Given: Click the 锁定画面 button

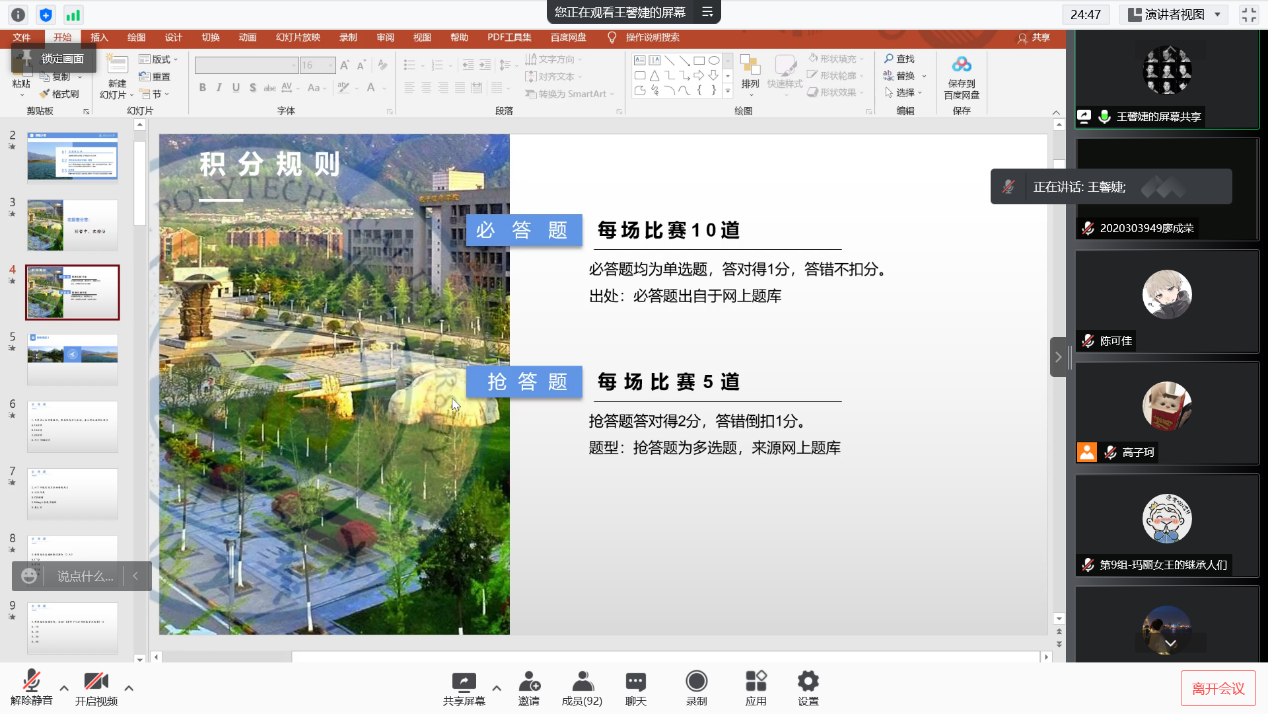Looking at the screenshot, I should 56,59.
